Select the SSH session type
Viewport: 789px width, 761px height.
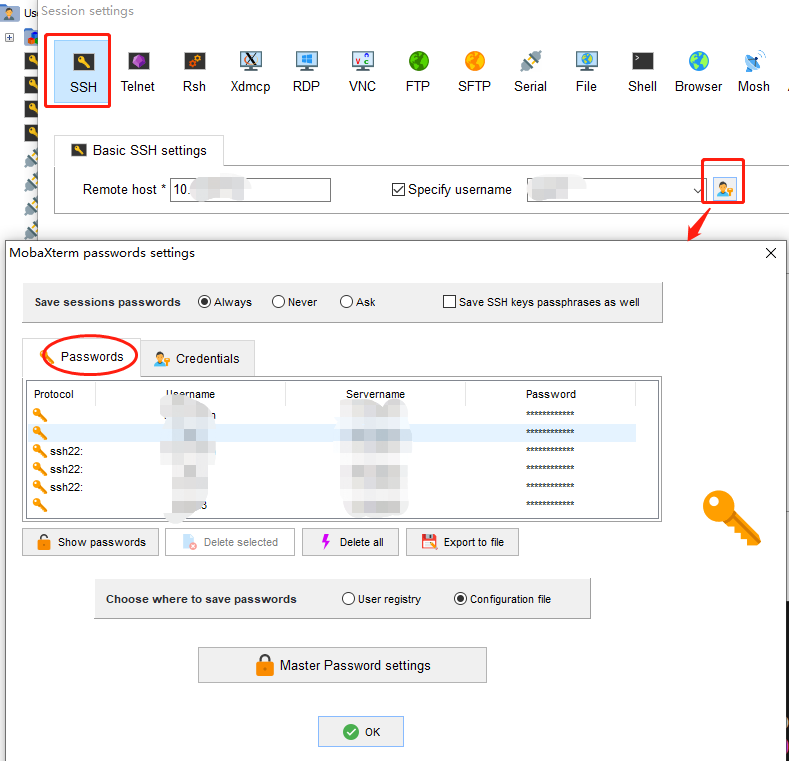83,71
